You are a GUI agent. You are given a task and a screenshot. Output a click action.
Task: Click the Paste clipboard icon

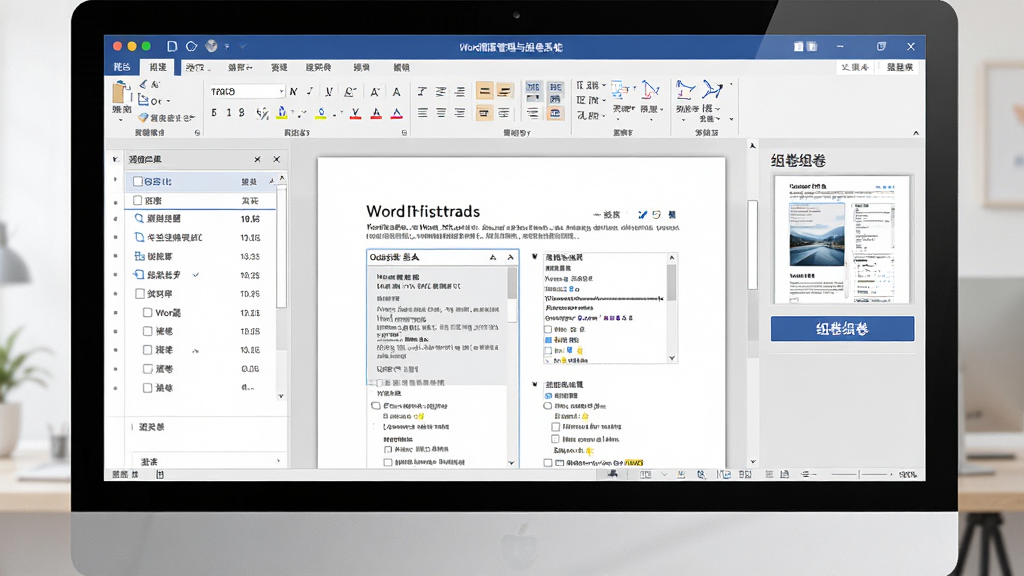120,91
